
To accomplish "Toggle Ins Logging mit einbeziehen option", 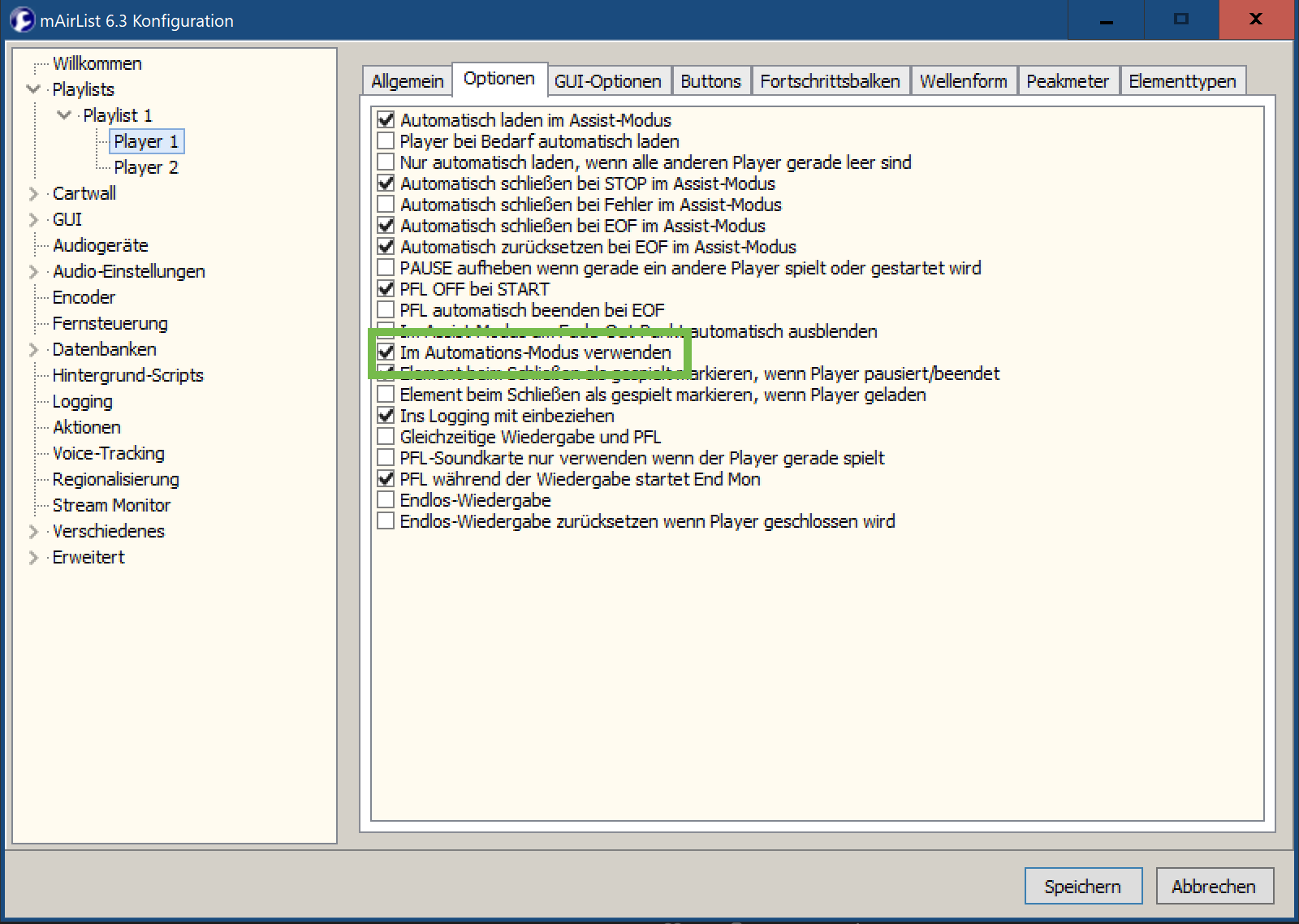I will tap(386, 416).
